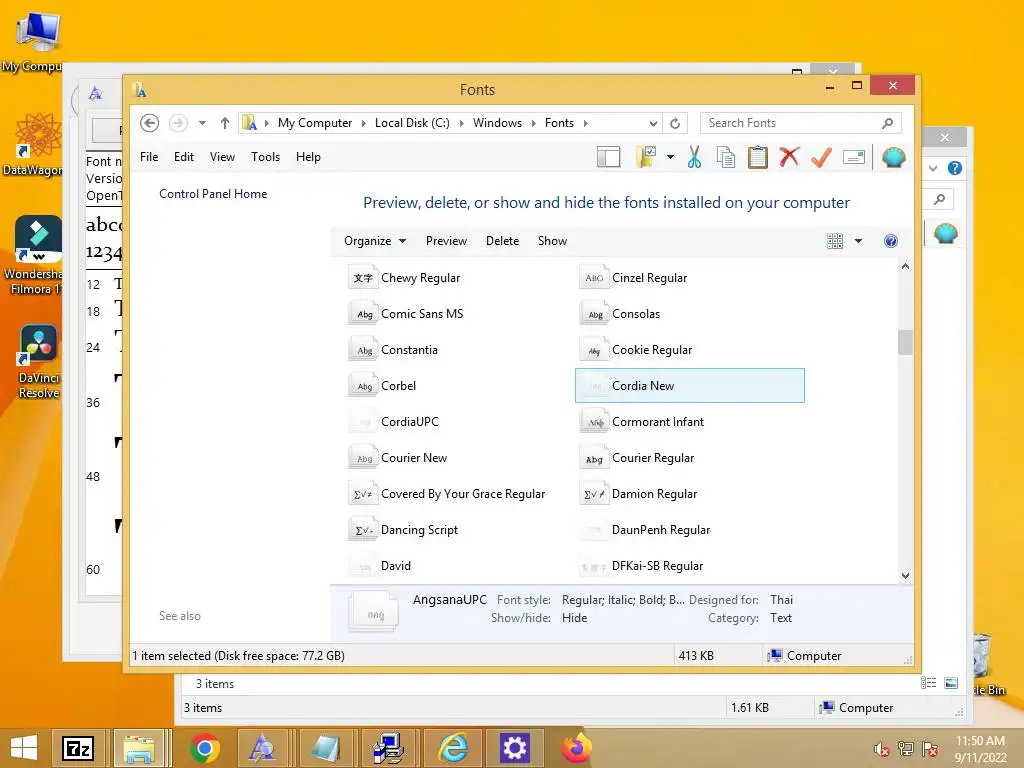Change view using the views icon
The width and height of the screenshot is (1024, 768).
coord(835,241)
